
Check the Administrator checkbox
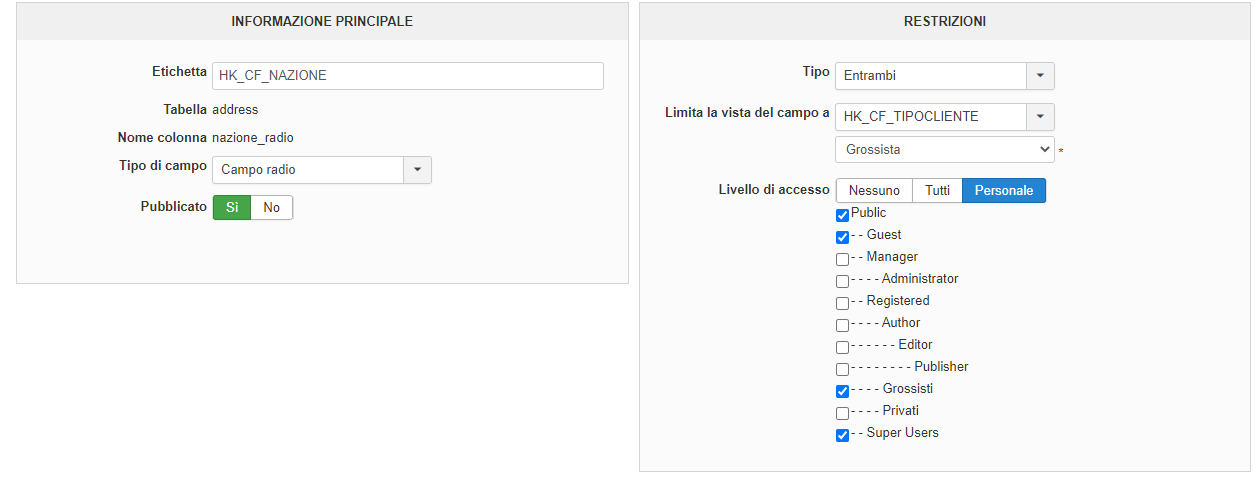pos(842,281)
